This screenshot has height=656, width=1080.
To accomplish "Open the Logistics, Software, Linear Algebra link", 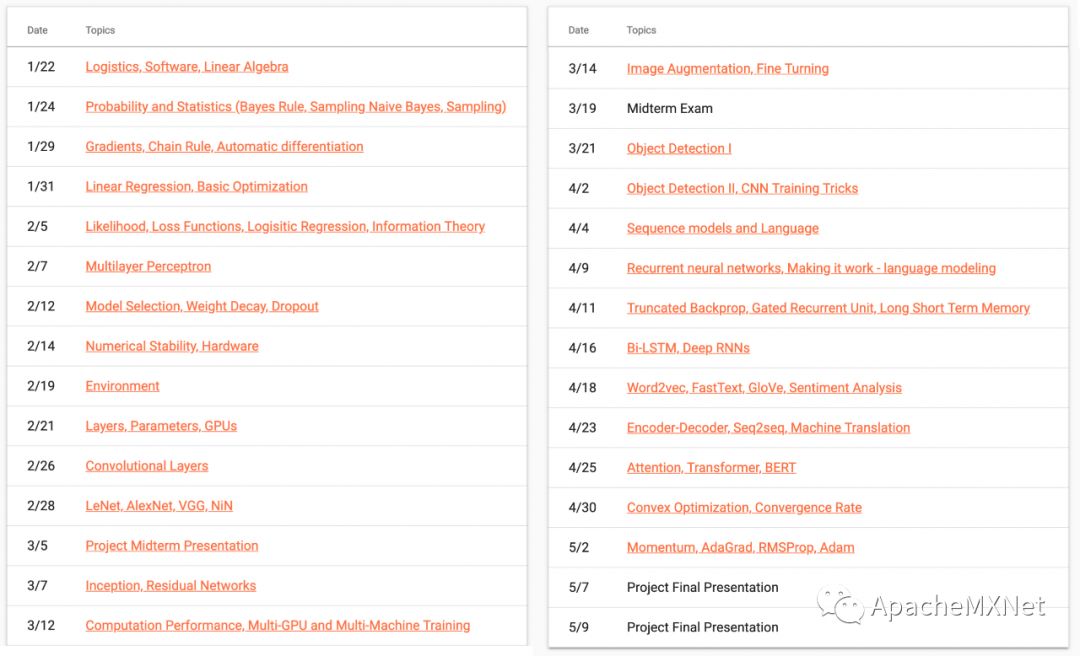I will coord(187,67).
